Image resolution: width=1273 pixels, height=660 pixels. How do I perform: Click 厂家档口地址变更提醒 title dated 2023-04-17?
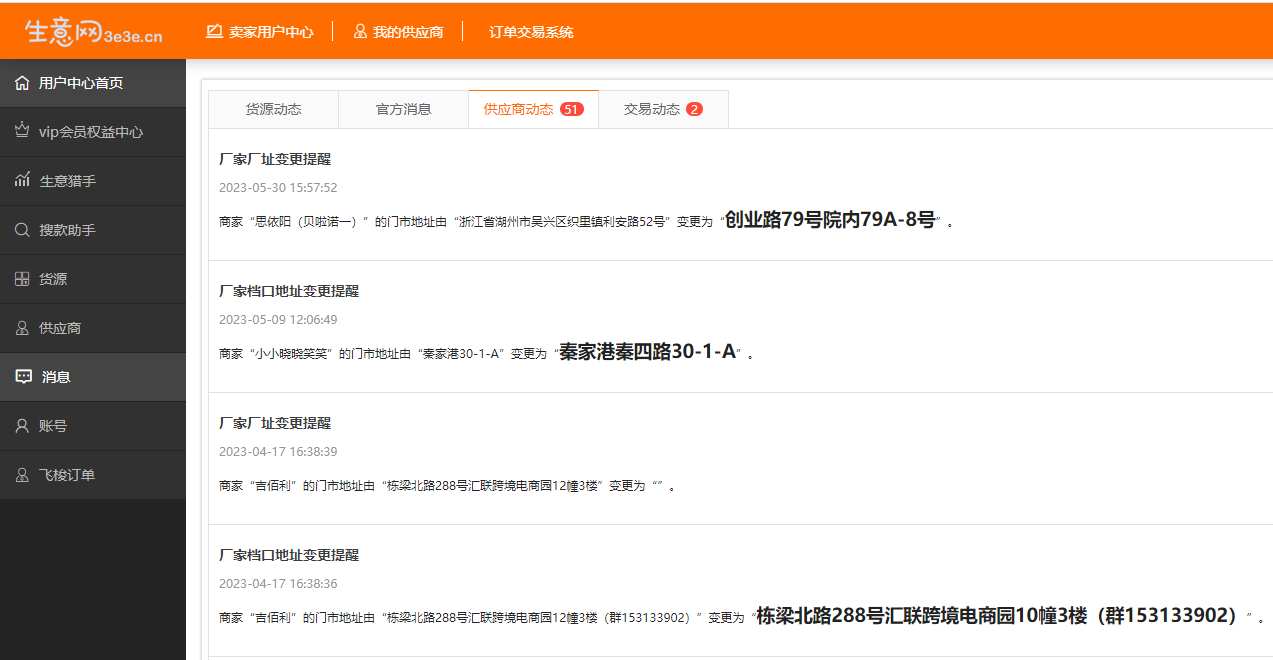click(289, 555)
